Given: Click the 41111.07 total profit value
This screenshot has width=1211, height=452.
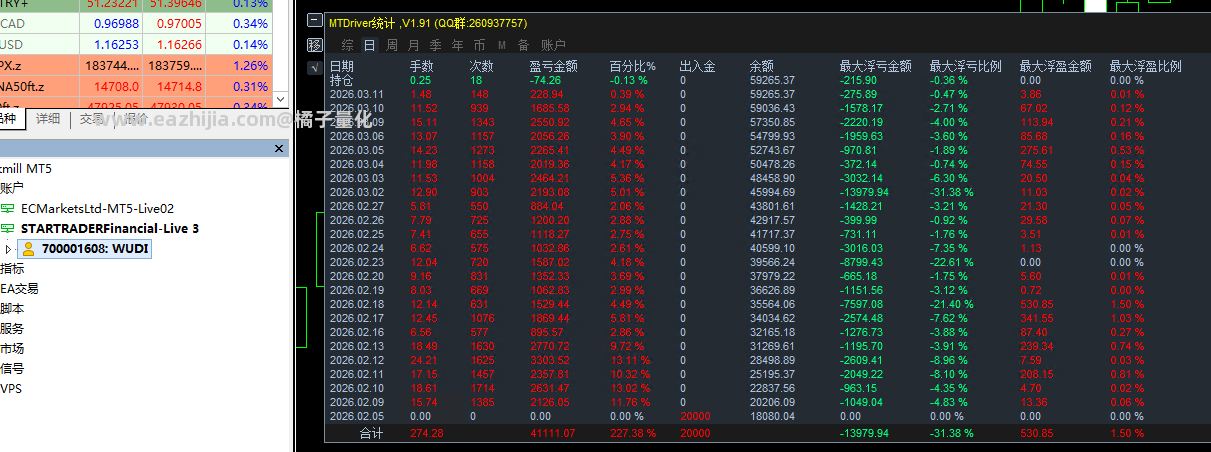Looking at the screenshot, I should [554, 433].
